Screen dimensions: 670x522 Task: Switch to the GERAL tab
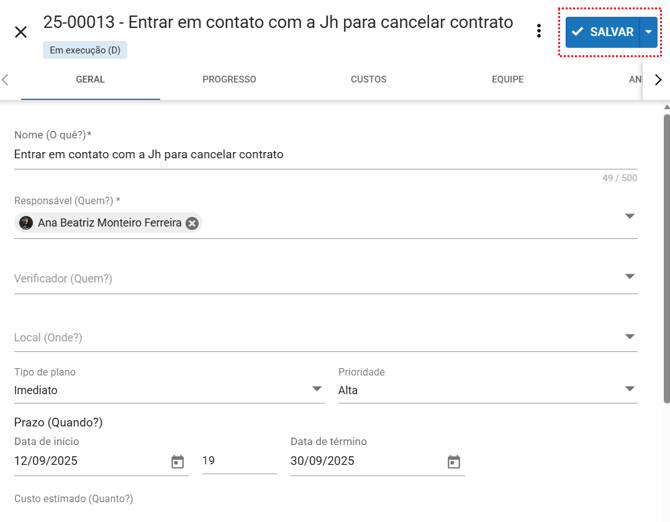[x=90, y=79]
